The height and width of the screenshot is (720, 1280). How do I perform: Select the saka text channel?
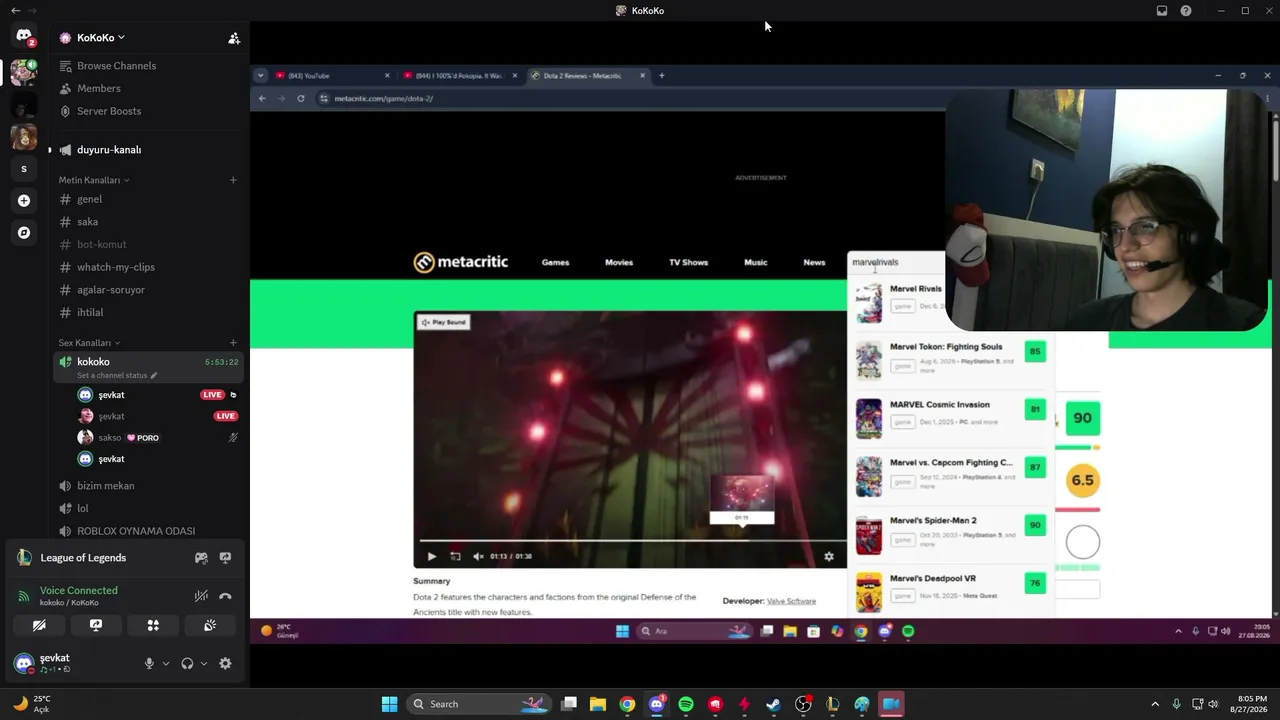point(148,222)
